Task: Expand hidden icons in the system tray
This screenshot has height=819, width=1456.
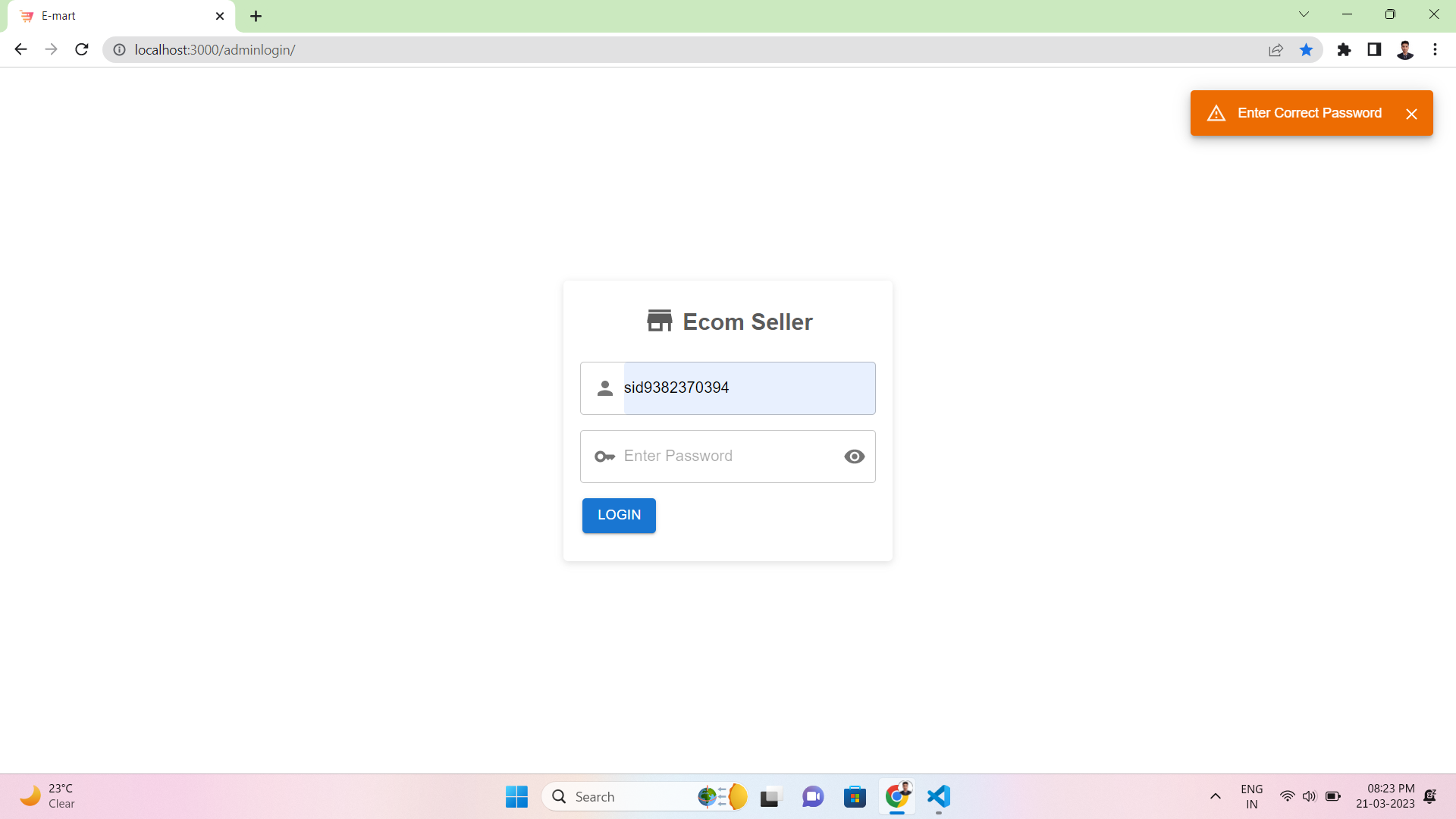Action: (1215, 796)
